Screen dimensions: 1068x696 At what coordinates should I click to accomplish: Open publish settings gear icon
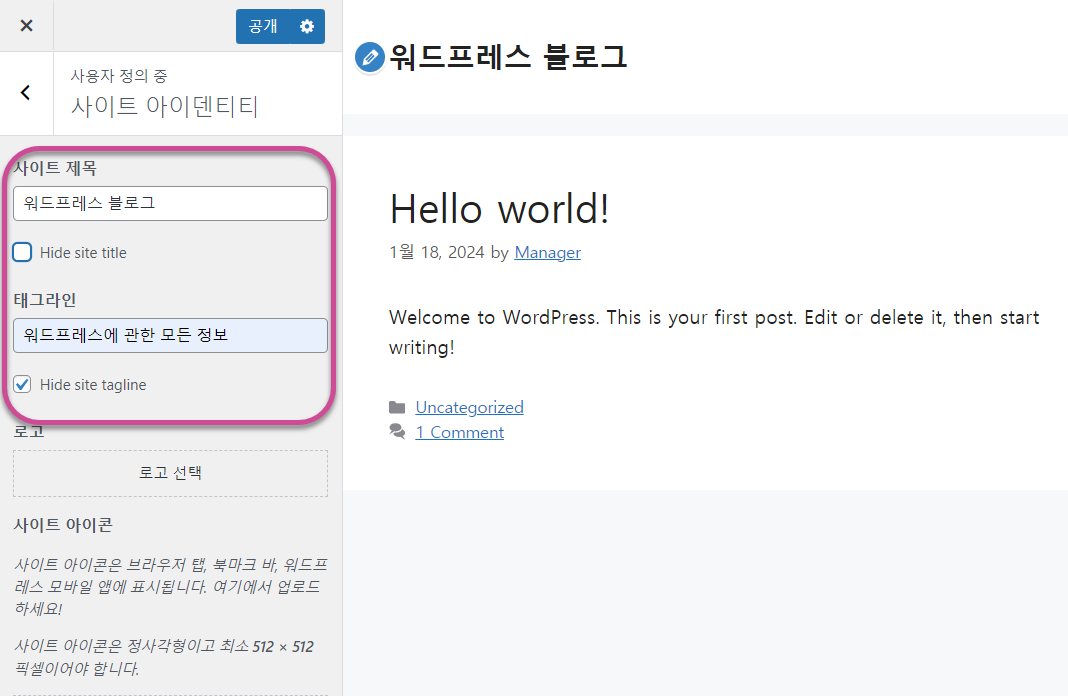pyautogui.click(x=307, y=27)
